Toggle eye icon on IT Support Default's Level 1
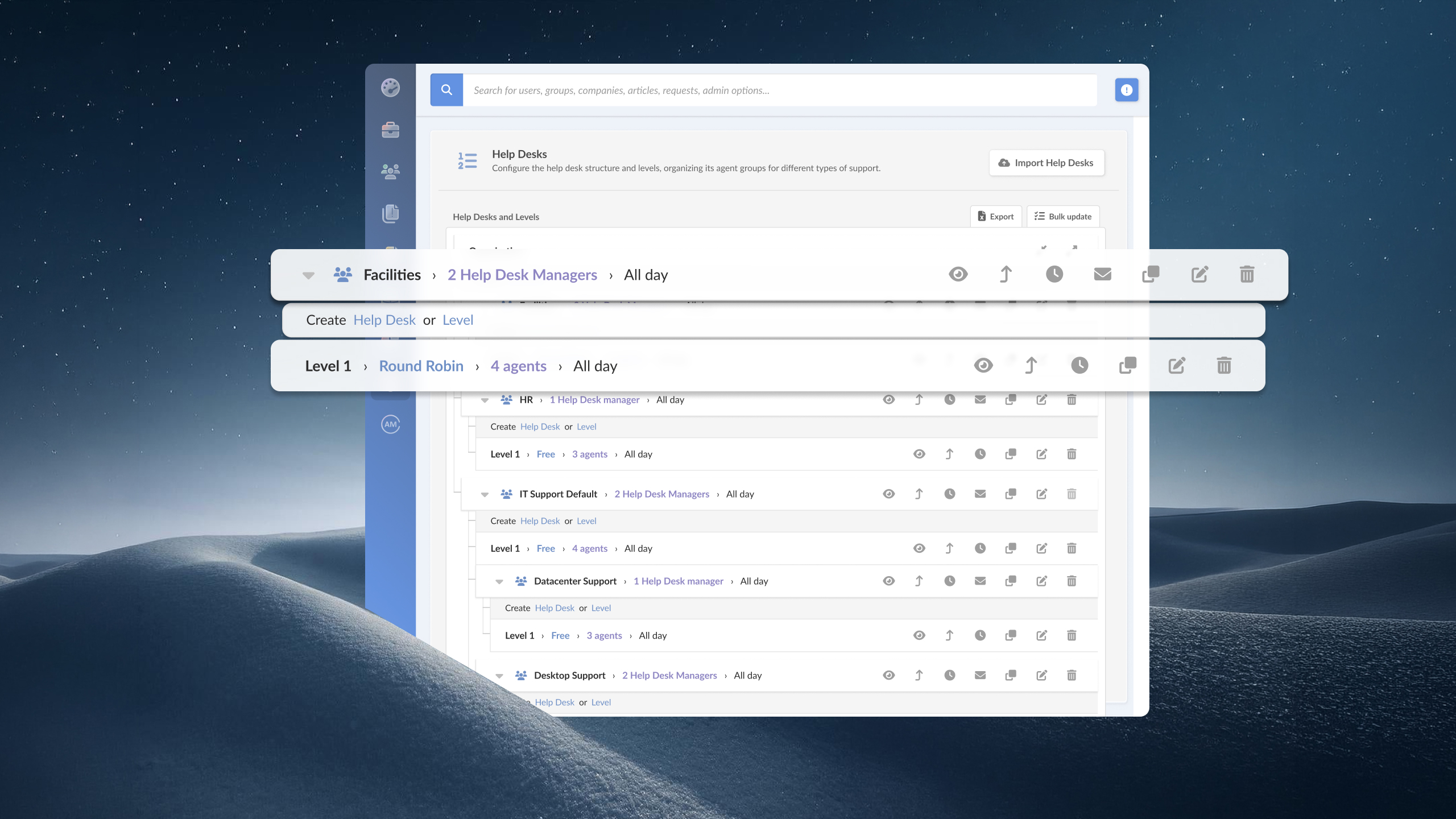 [919, 548]
